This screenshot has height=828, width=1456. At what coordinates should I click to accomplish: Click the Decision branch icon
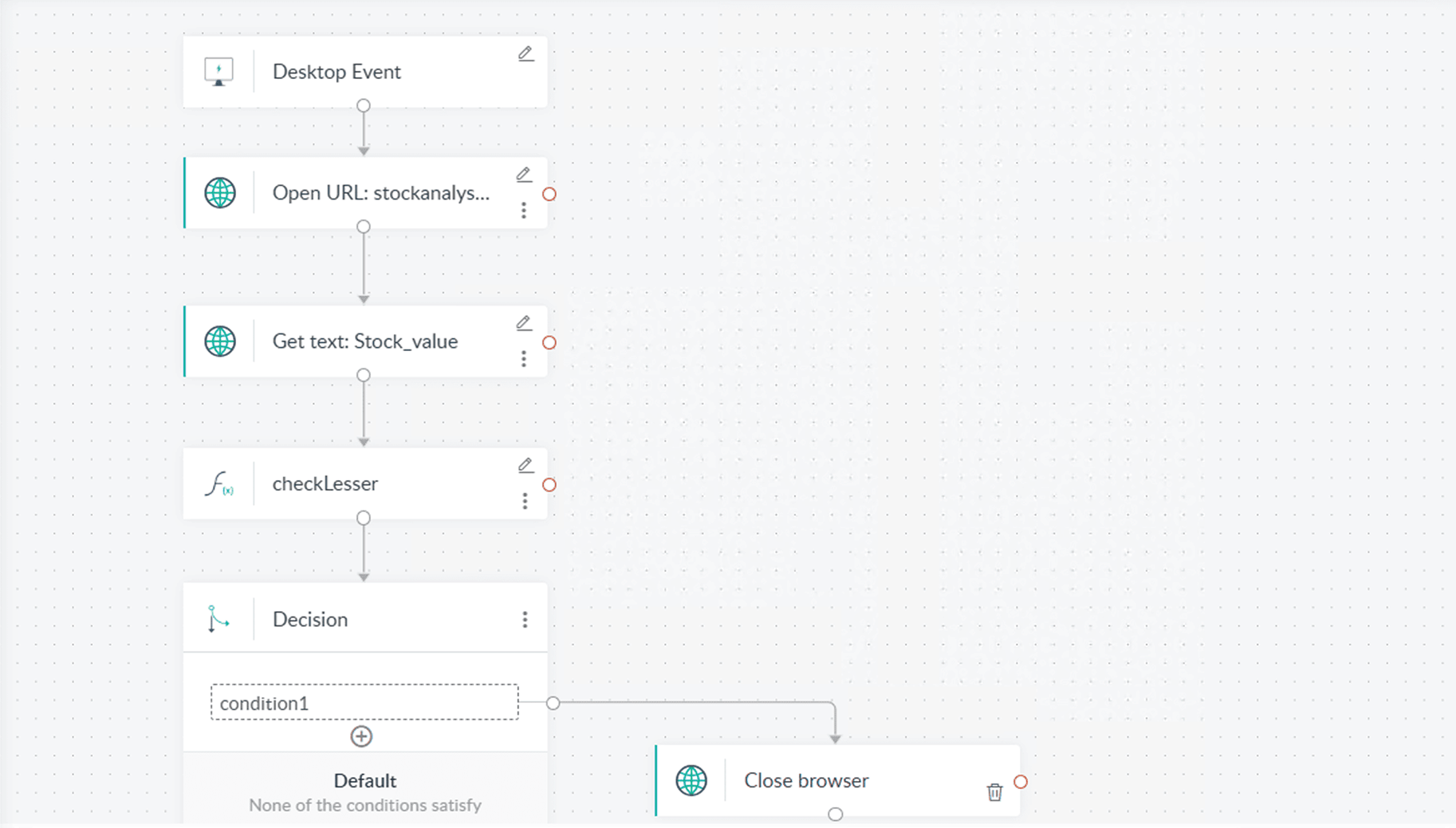point(218,619)
